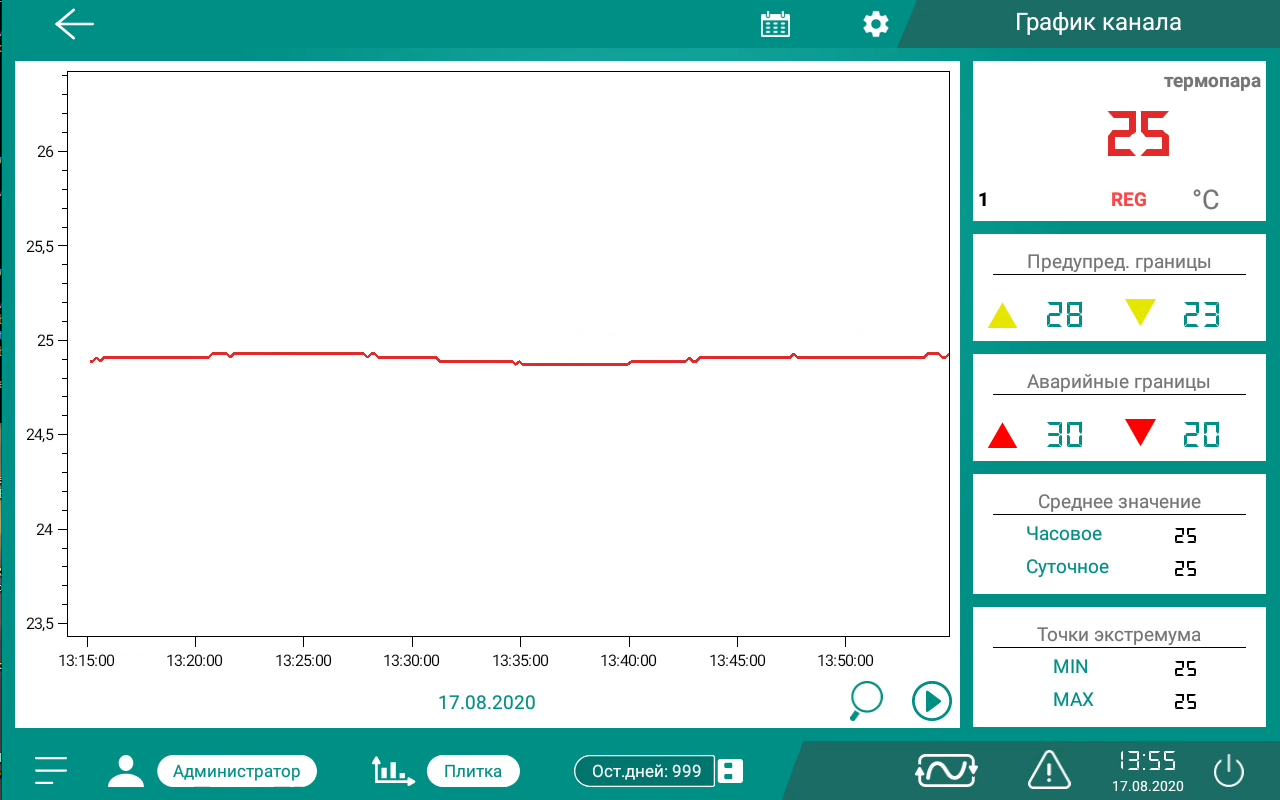Select the Администратор user button
The image size is (1280, 800).
pyautogui.click(x=237, y=771)
